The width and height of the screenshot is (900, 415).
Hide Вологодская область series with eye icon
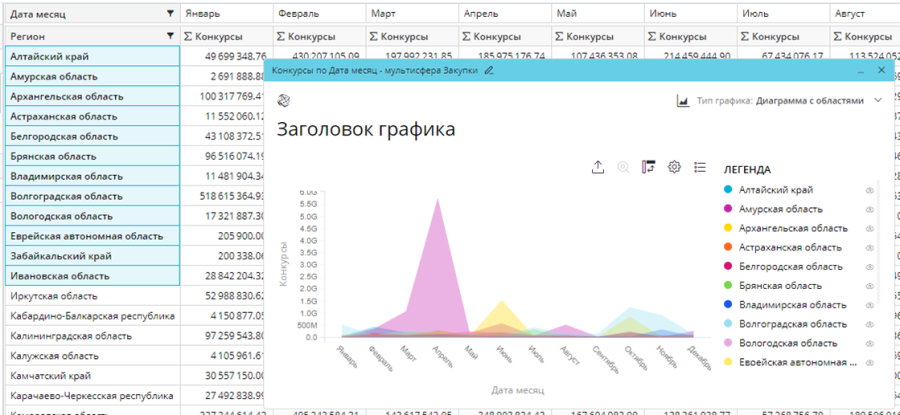click(x=869, y=343)
